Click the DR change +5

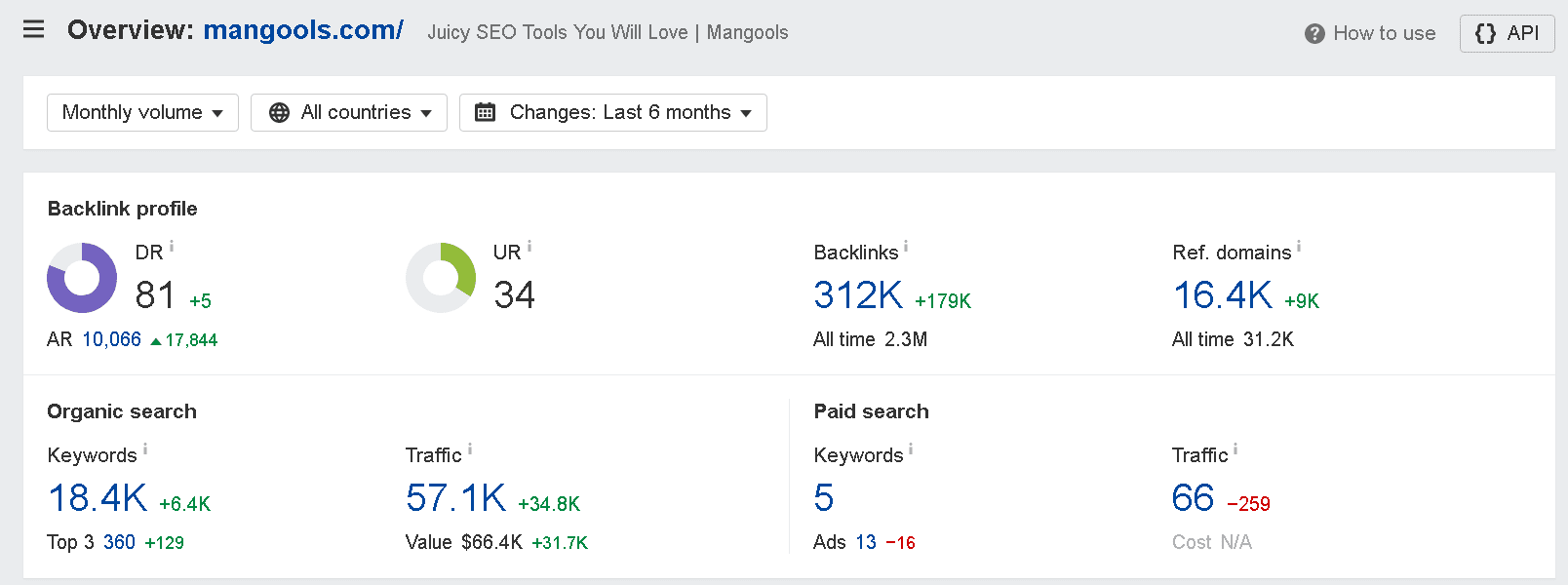coord(200,301)
